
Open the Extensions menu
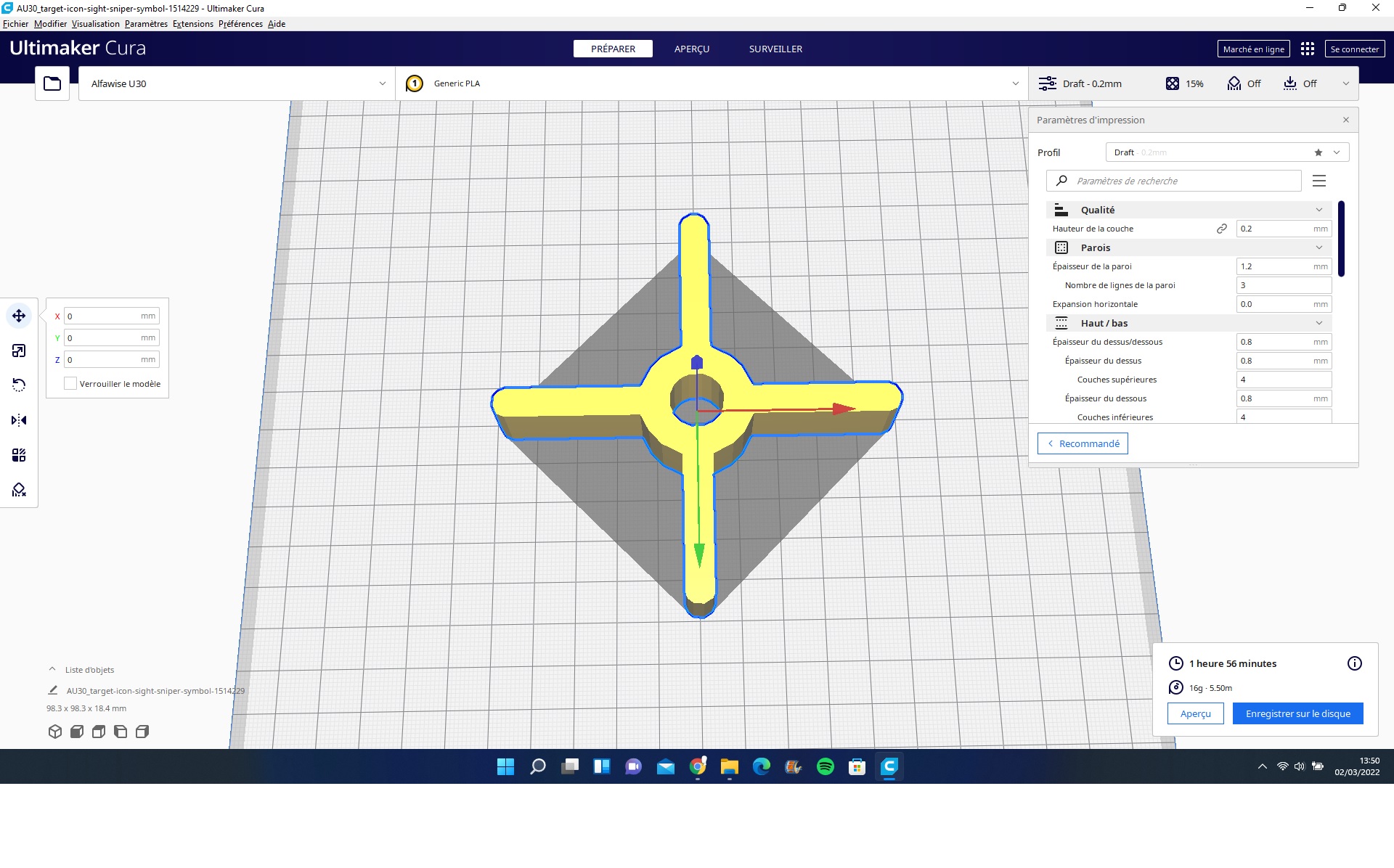pyautogui.click(x=192, y=24)
